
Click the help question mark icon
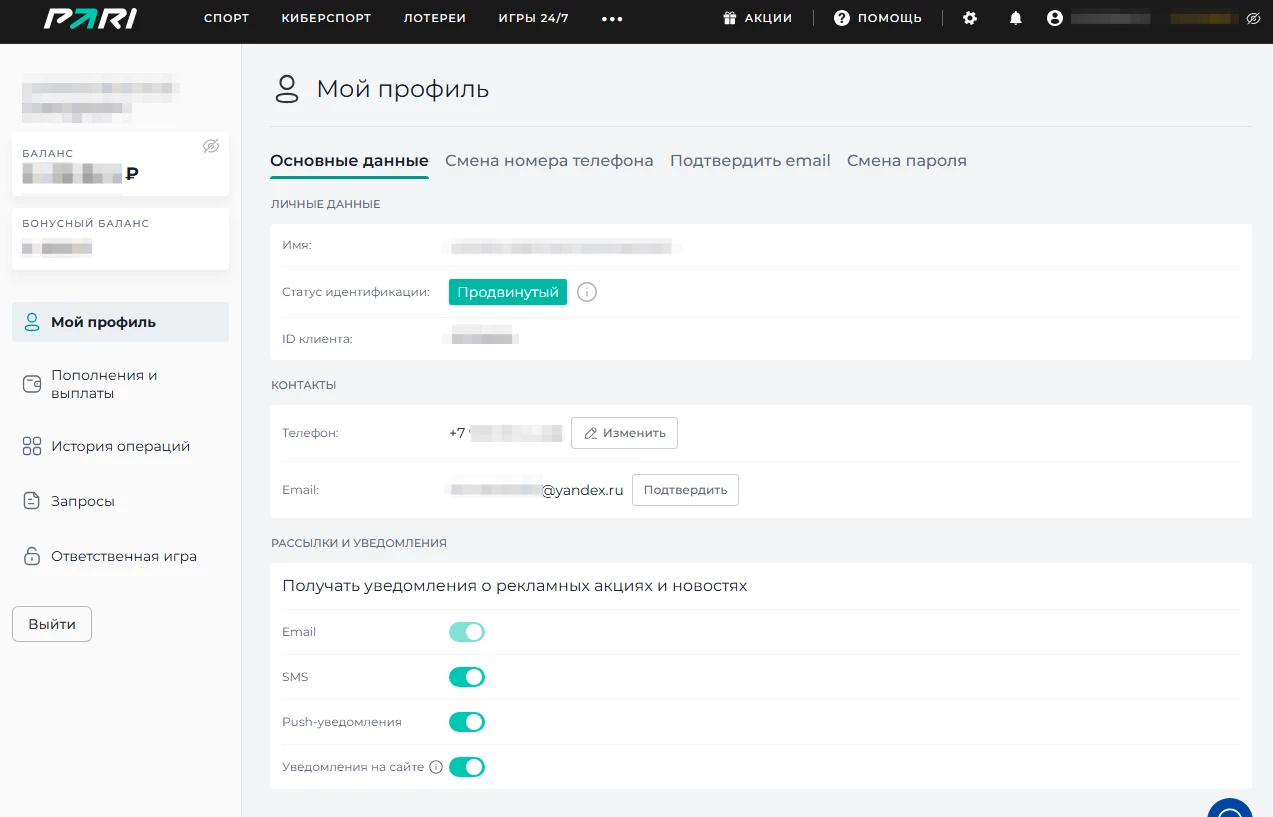click(842, 18)
